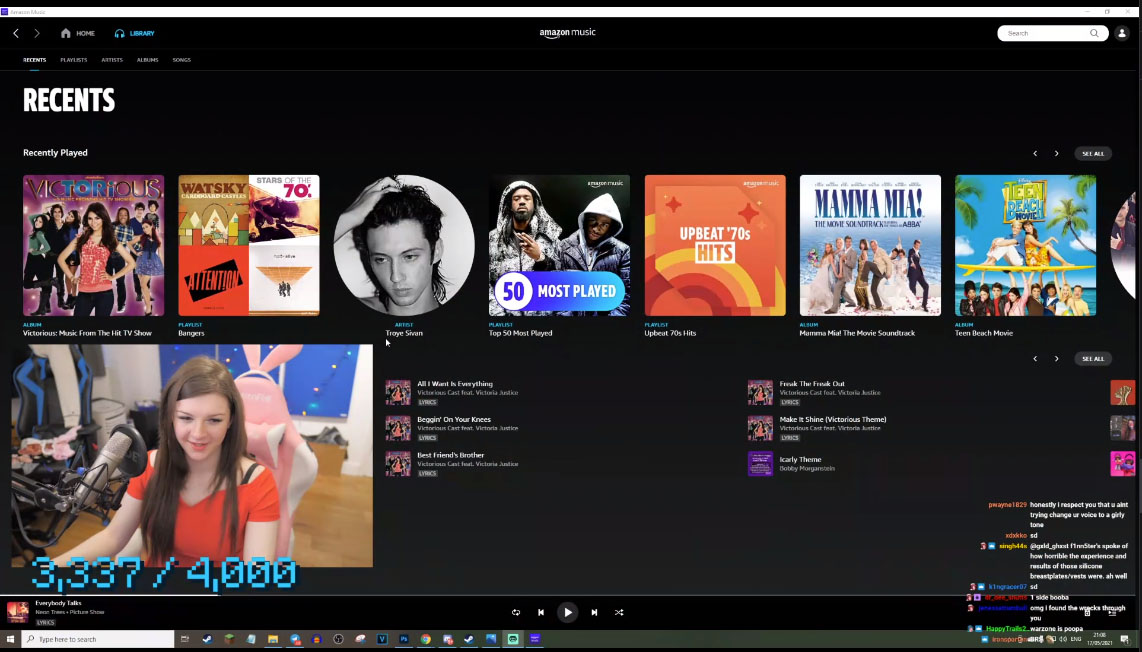The height and width of the screenshot is (652, 1142).
Task: Click the Home label in the header
Action: point(85,34)
